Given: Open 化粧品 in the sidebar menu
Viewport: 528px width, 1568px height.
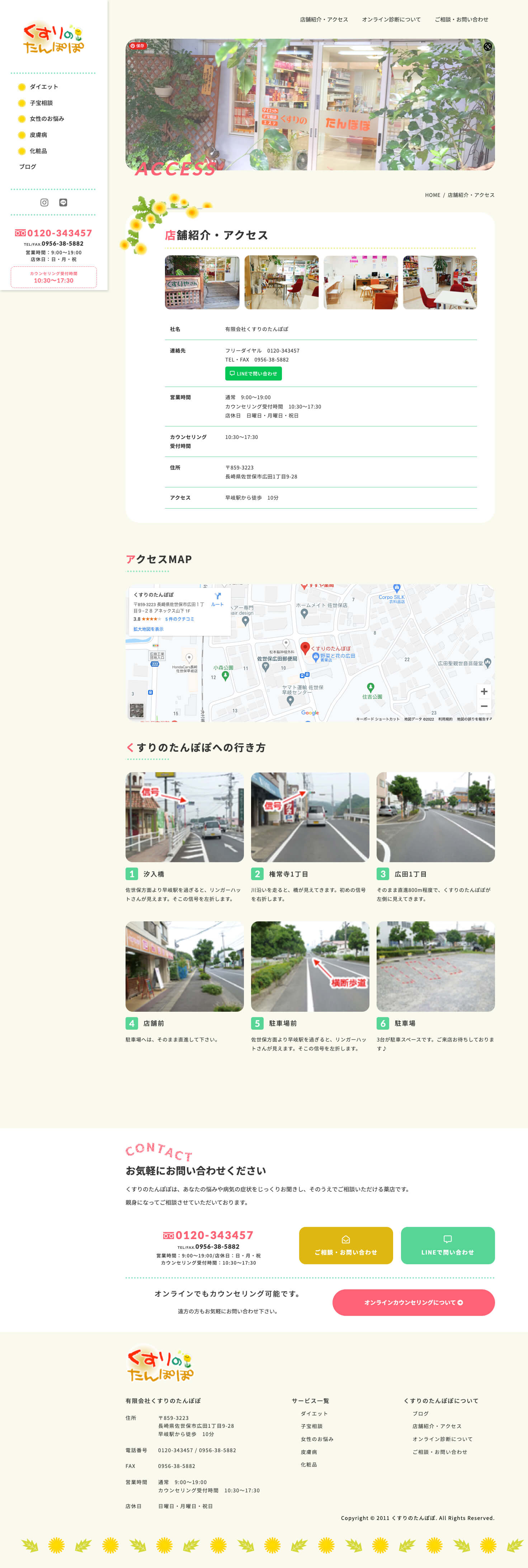Looking at the screenshot, I should tap(38, 151).
